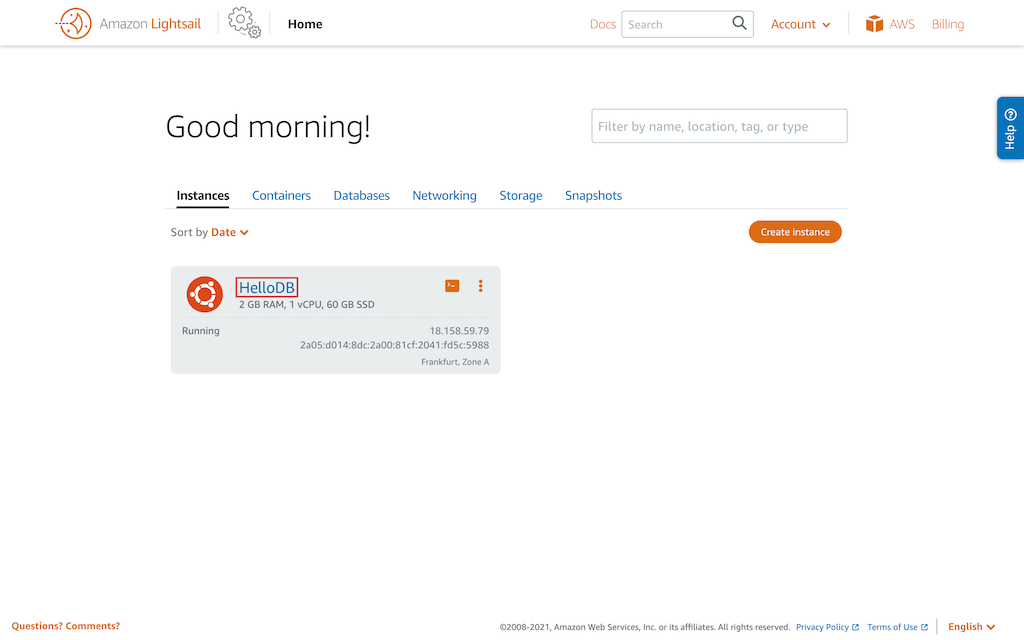Select the Instances tab
Image resolution: width=1024 pixels, height=640 pixels.
tap(202, 195)
